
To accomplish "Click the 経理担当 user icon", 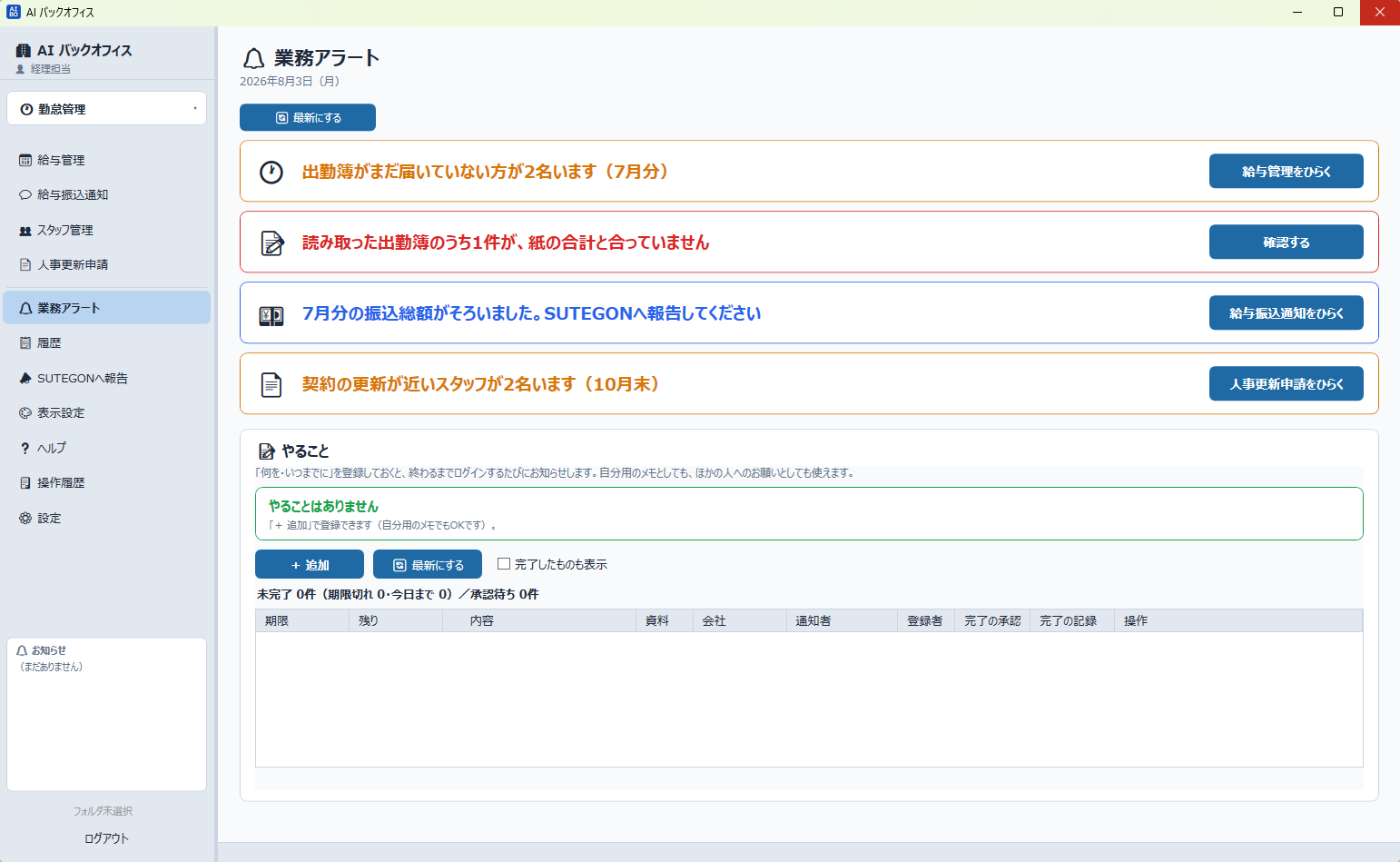I will tap(20, 69).
